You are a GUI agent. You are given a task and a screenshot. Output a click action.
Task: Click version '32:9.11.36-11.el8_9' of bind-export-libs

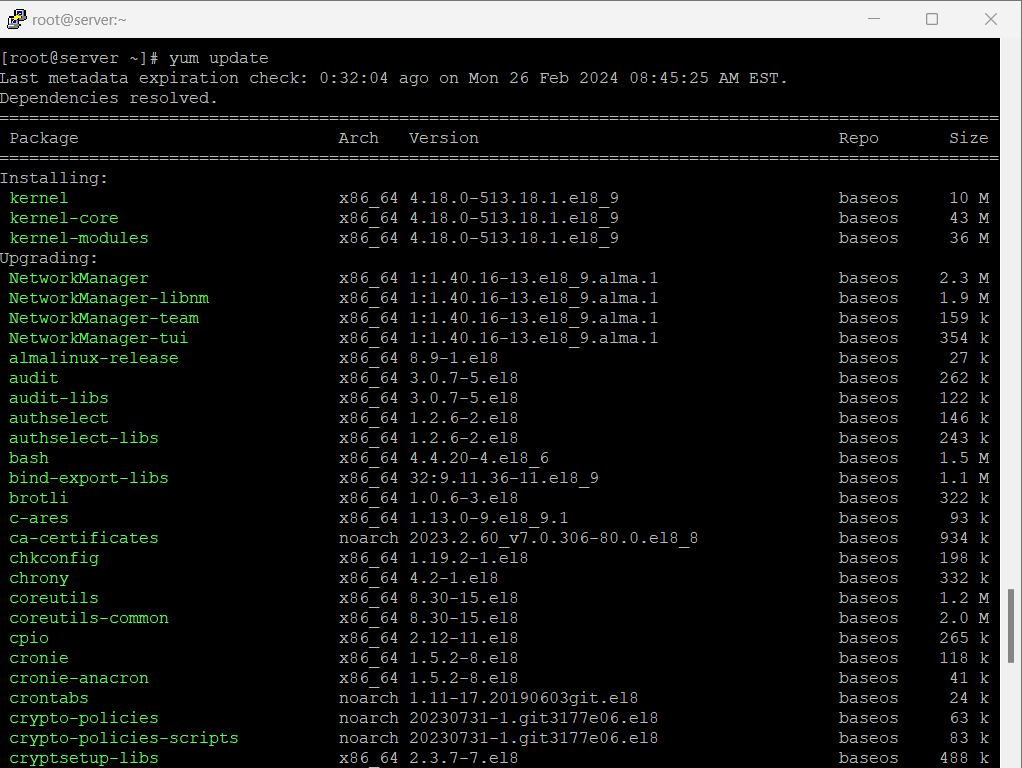point(504,478)
